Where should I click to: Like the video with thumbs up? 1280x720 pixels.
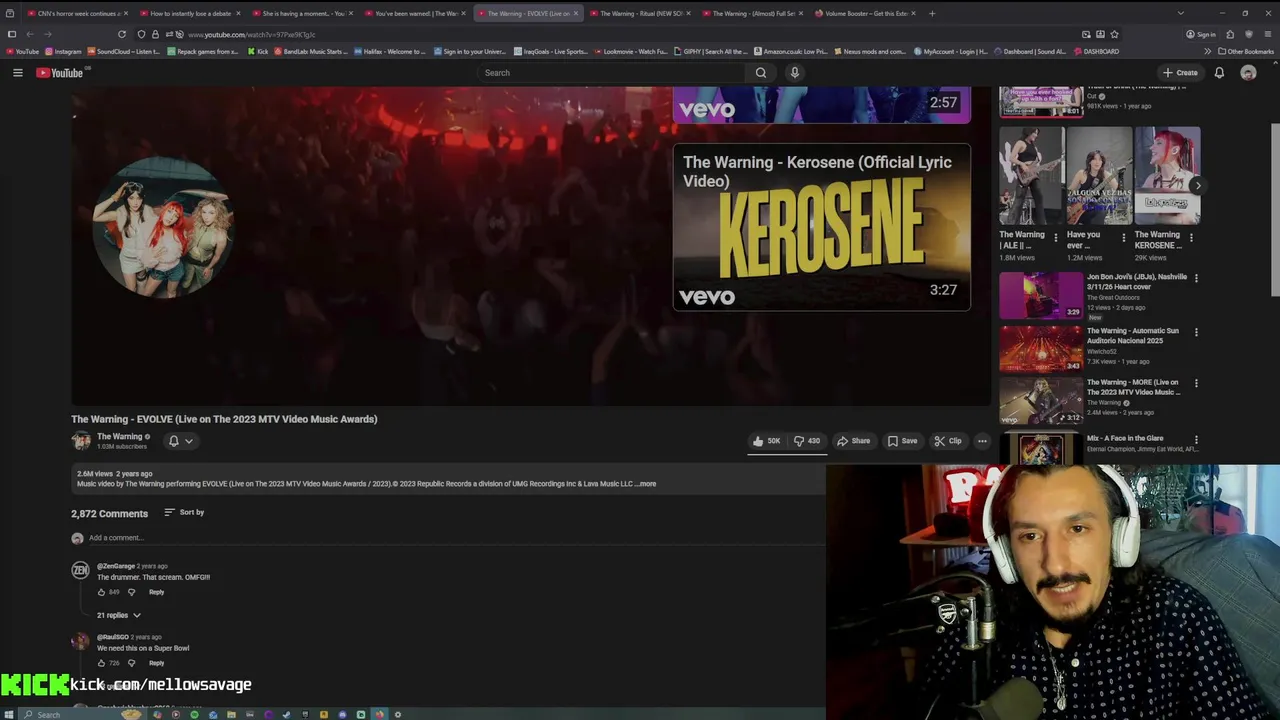pyautogui.click(x=767, y=441)
